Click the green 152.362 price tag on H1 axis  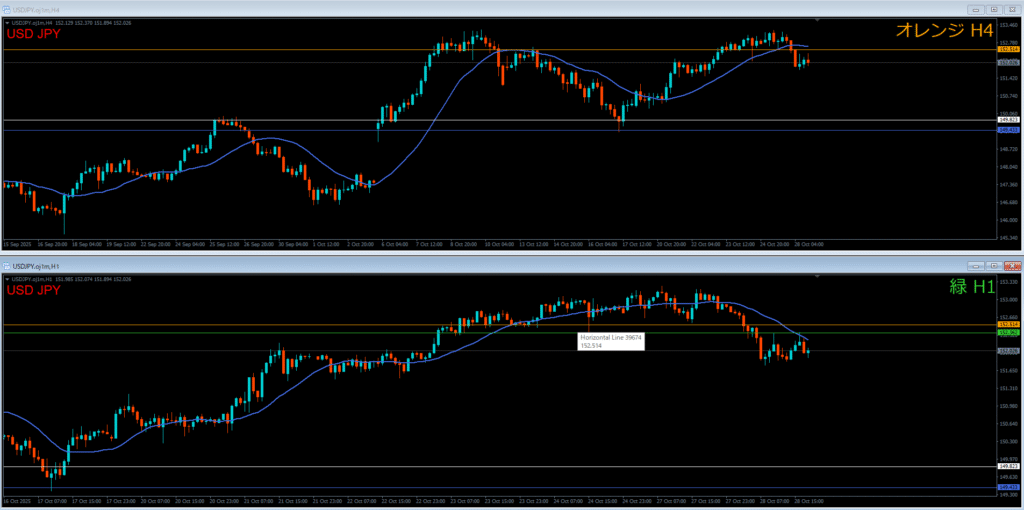[x=1008, y=333]
